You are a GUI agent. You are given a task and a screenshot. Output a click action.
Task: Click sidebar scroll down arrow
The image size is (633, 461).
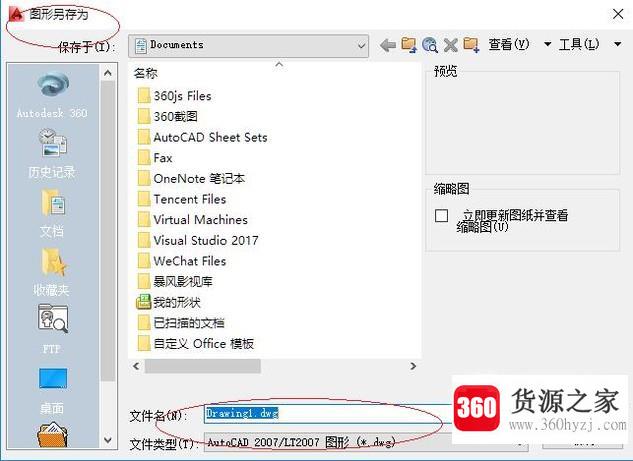coord(108,440)
